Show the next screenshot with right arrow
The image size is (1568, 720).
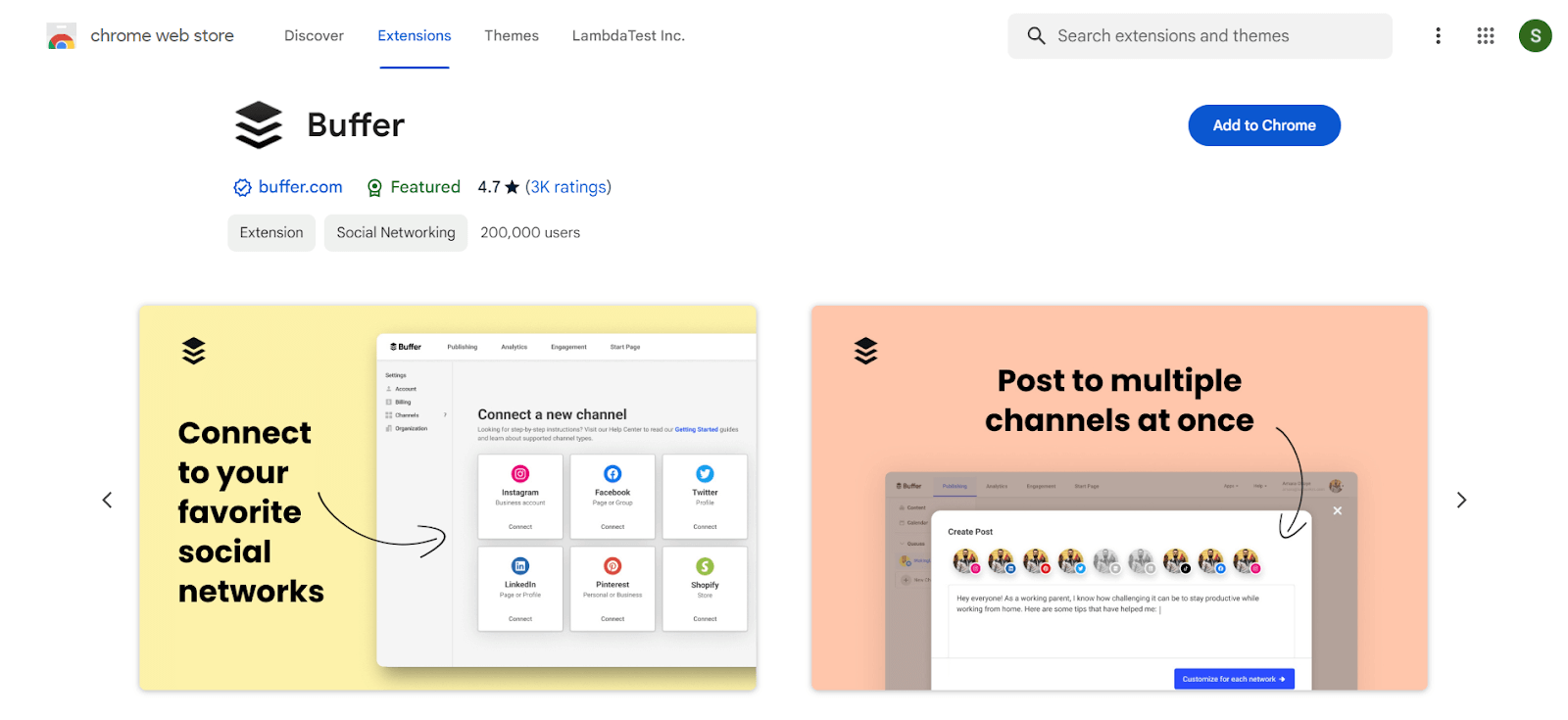[x=1461, y=501]
